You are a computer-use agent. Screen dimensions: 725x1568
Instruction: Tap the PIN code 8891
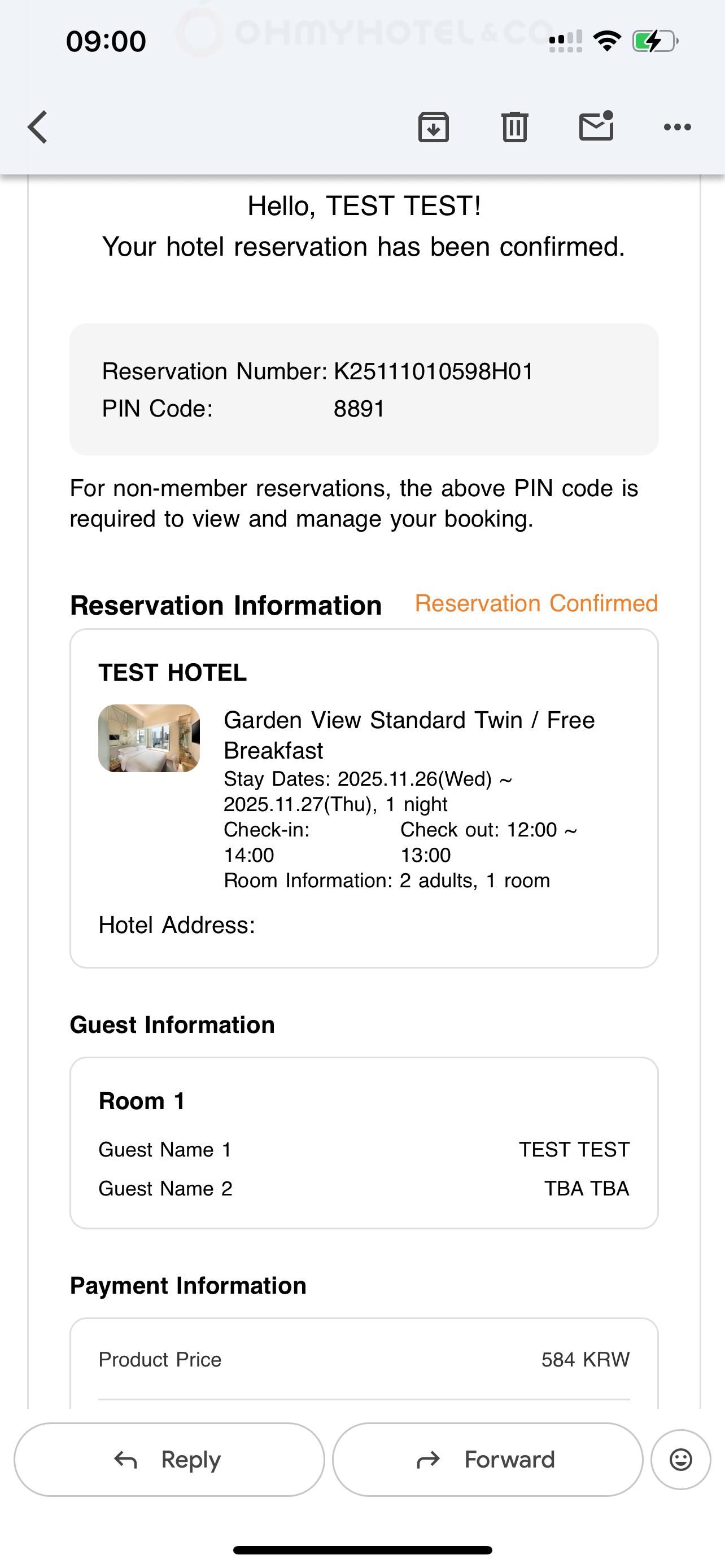359,409
